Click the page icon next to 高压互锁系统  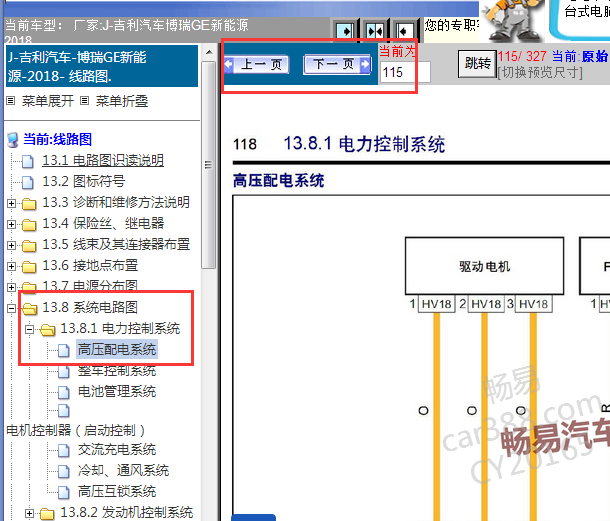[63, 493]
